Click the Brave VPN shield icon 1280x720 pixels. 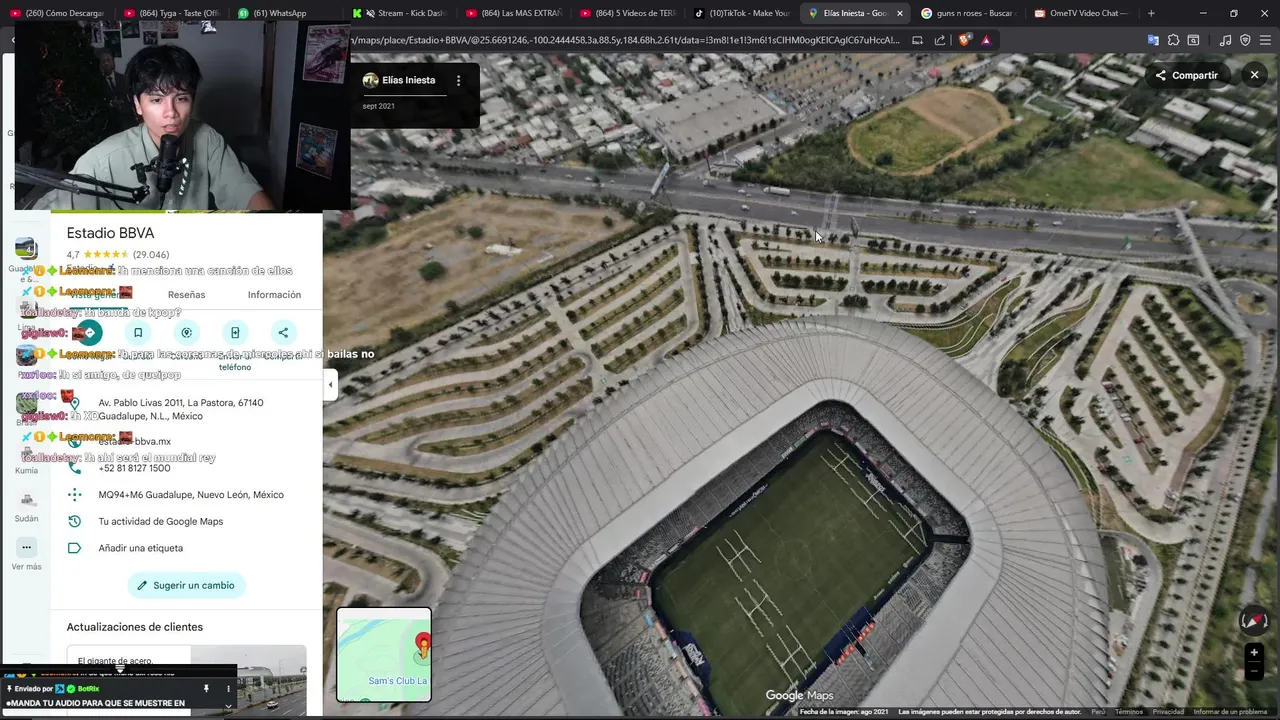click(x=1245, y=40)
